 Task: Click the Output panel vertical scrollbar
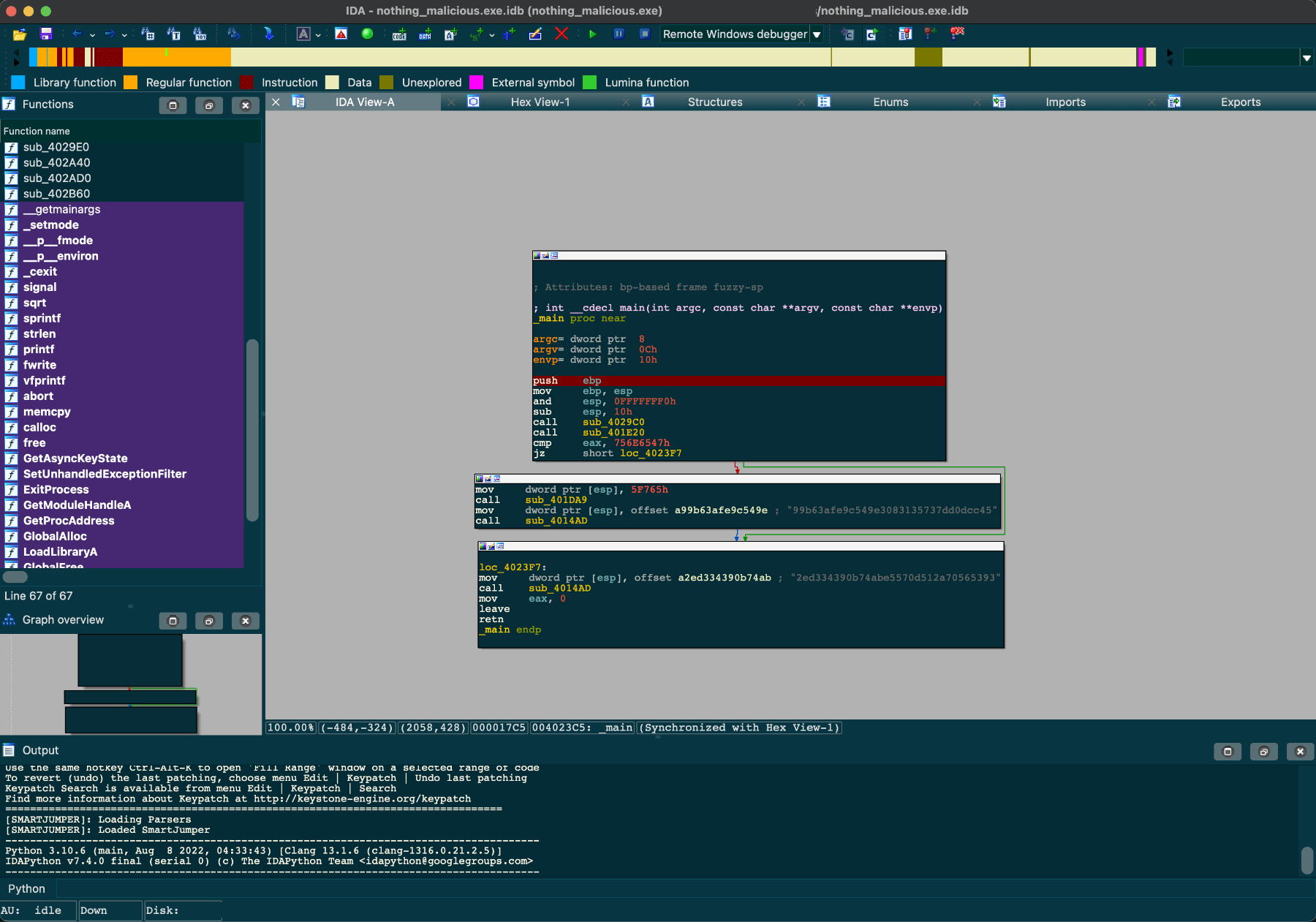click(1307, 860)
